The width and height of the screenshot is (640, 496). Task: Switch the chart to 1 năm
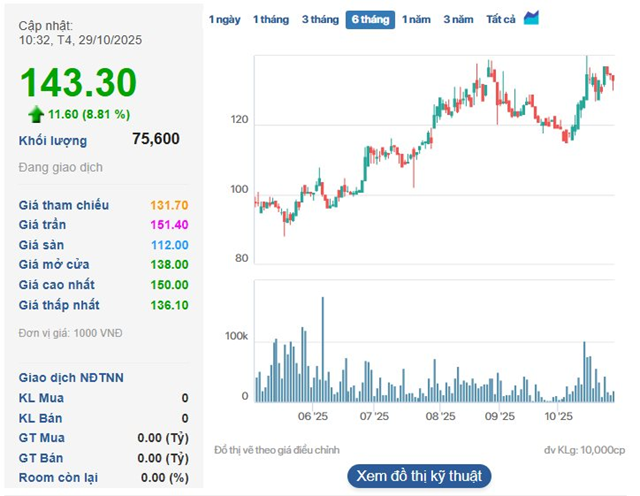(x=417, y=19)
